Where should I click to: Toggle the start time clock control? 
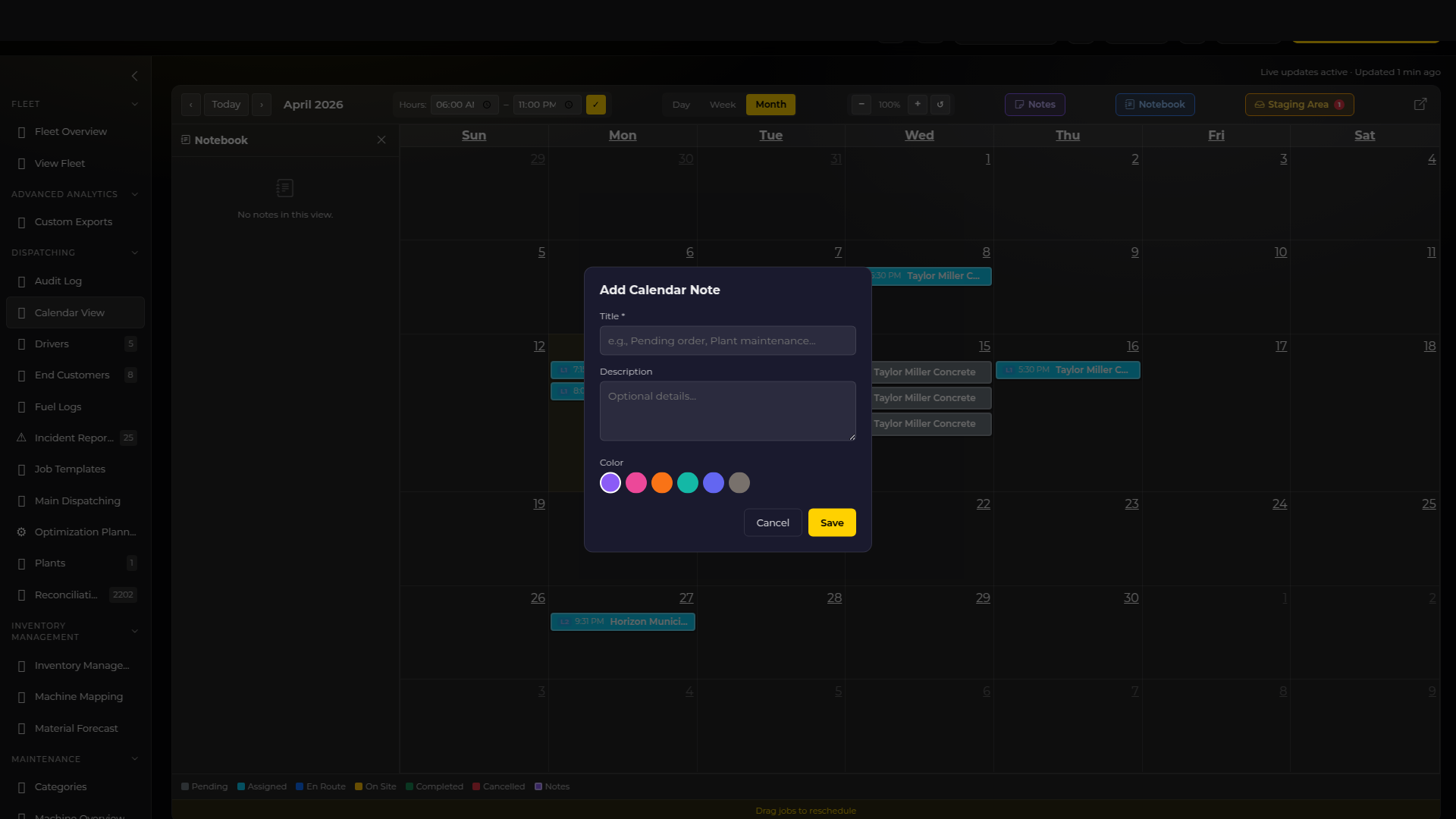coord(488,105)
